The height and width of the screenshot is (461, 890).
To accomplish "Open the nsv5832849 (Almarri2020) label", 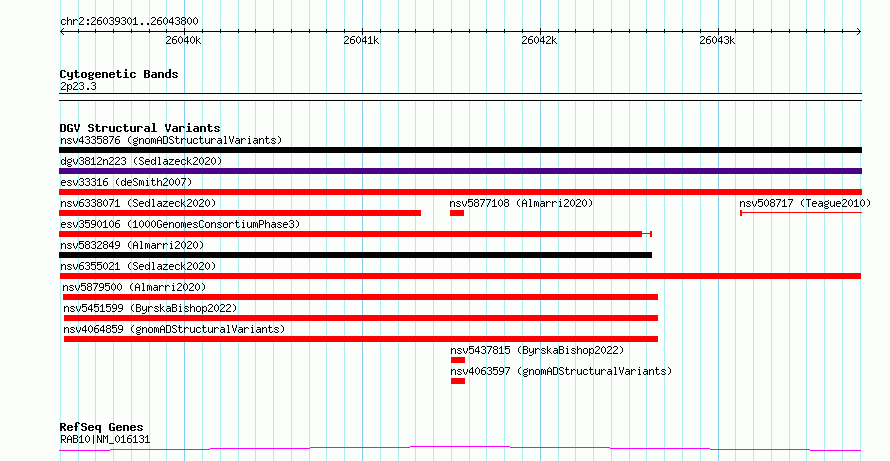I will click(x=132, y=245).
